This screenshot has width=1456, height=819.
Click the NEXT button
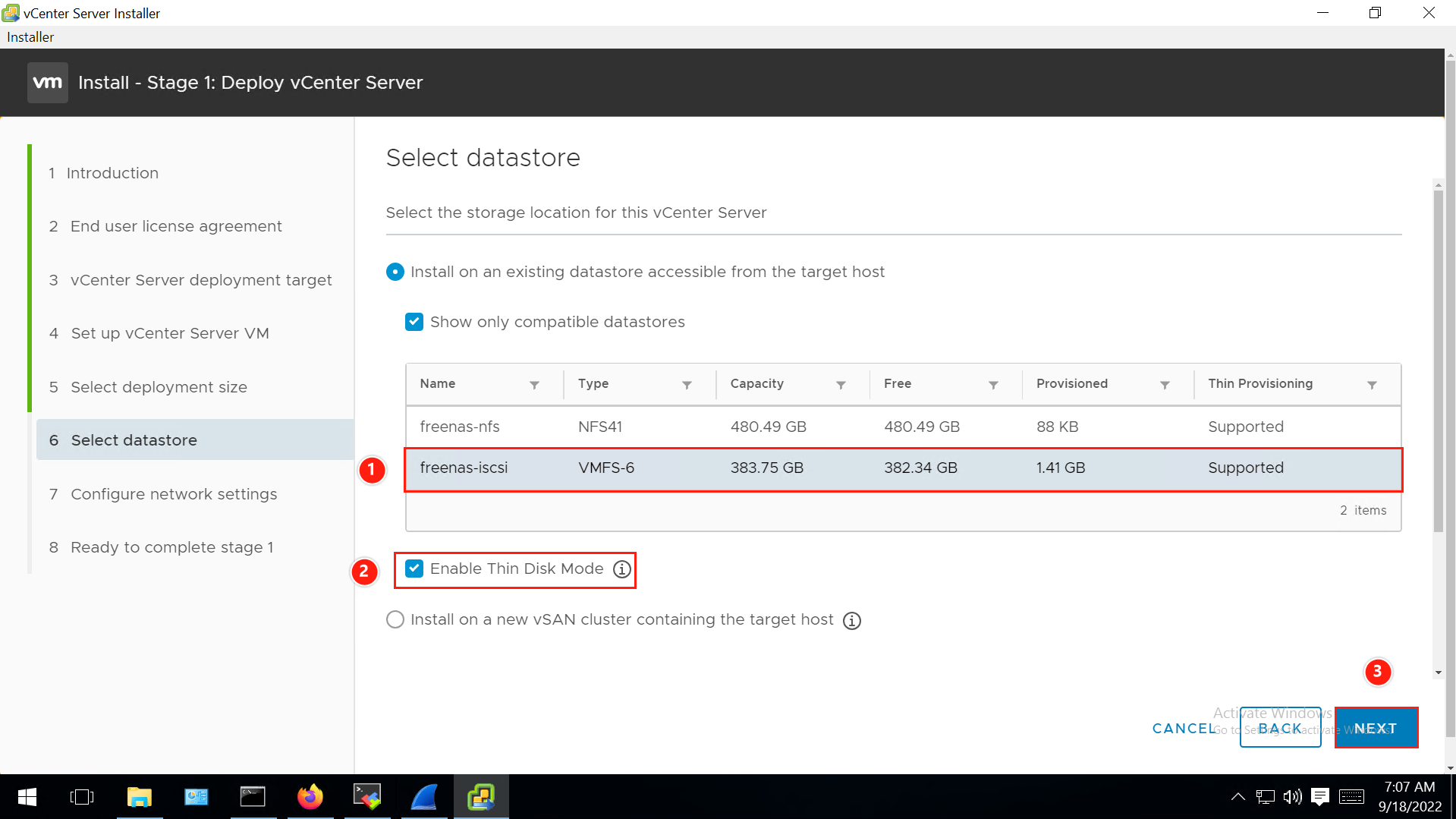pos(1376,728)
